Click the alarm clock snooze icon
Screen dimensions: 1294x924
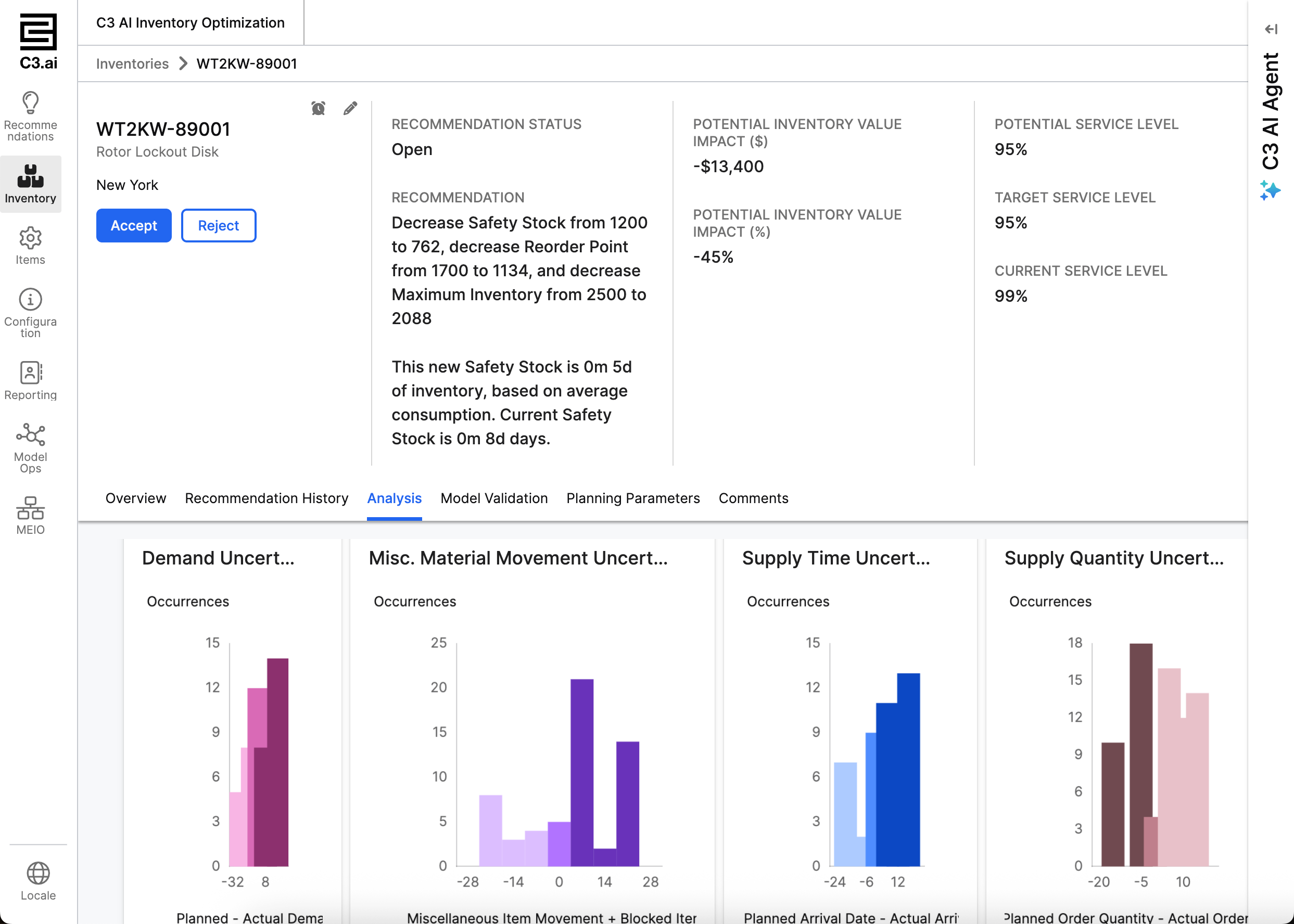(318, 108)
